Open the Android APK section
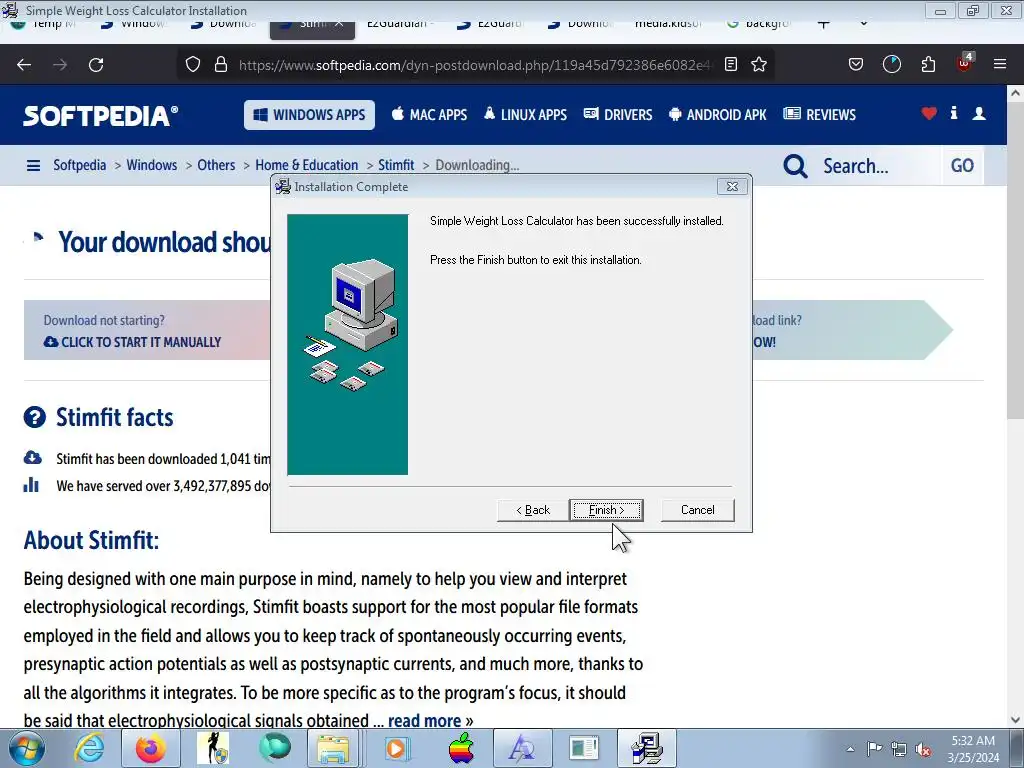 tap(718, 115)
